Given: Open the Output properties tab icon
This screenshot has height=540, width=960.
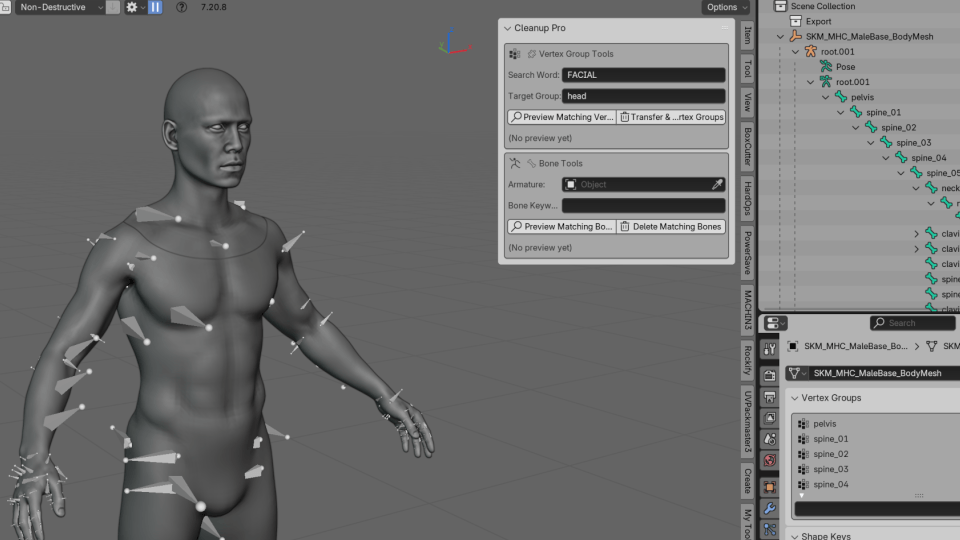Looking at the screenshot, I should (x=769, y=397).
